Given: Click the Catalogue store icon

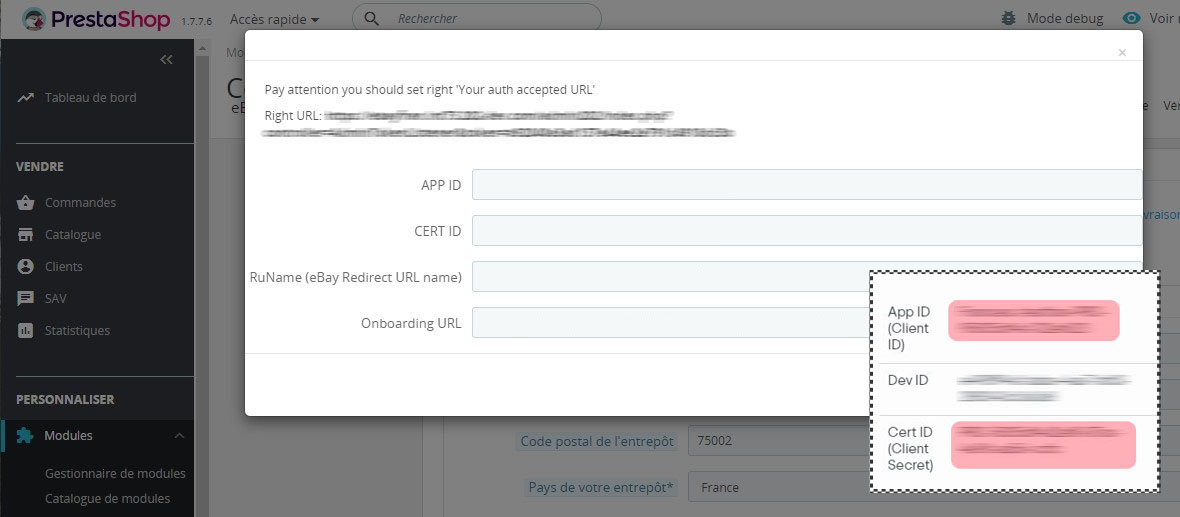Looking at the screenshot, I should pos(25,235).
